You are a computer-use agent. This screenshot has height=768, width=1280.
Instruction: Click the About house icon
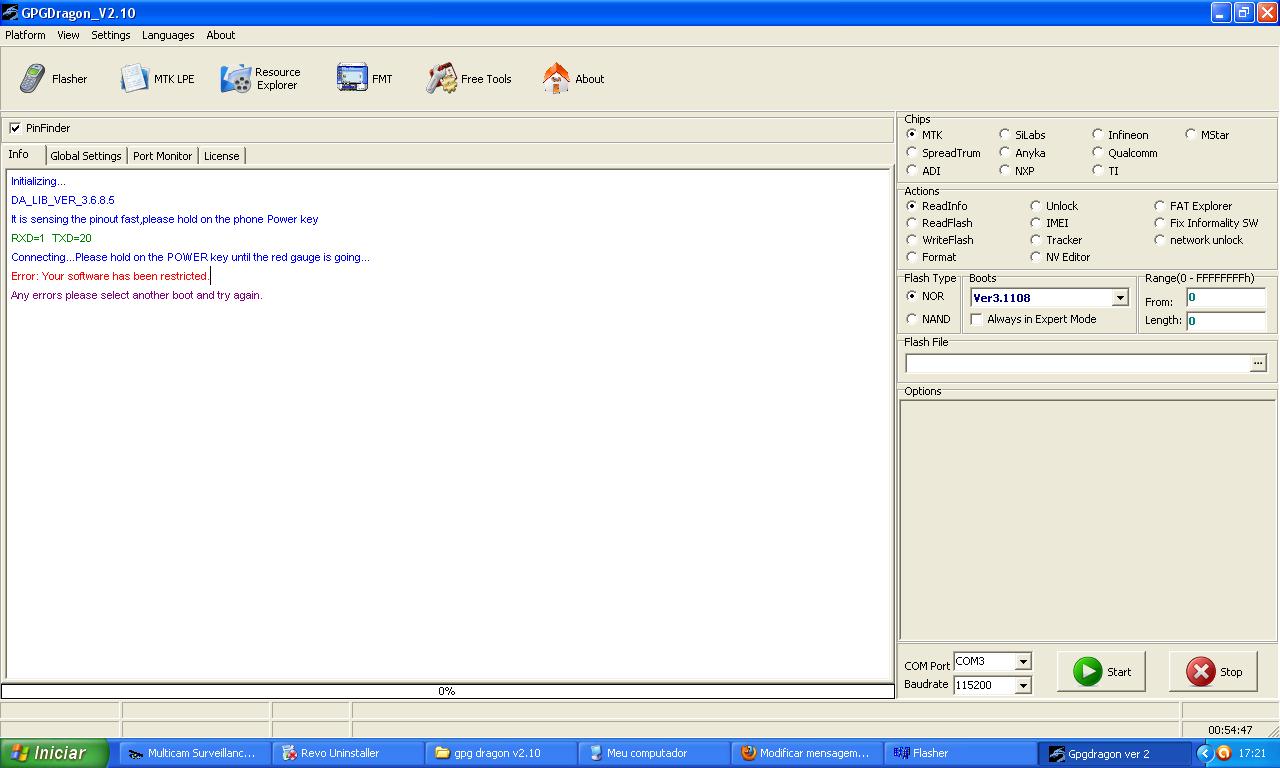pyautogui.click(x=556, y=79)
